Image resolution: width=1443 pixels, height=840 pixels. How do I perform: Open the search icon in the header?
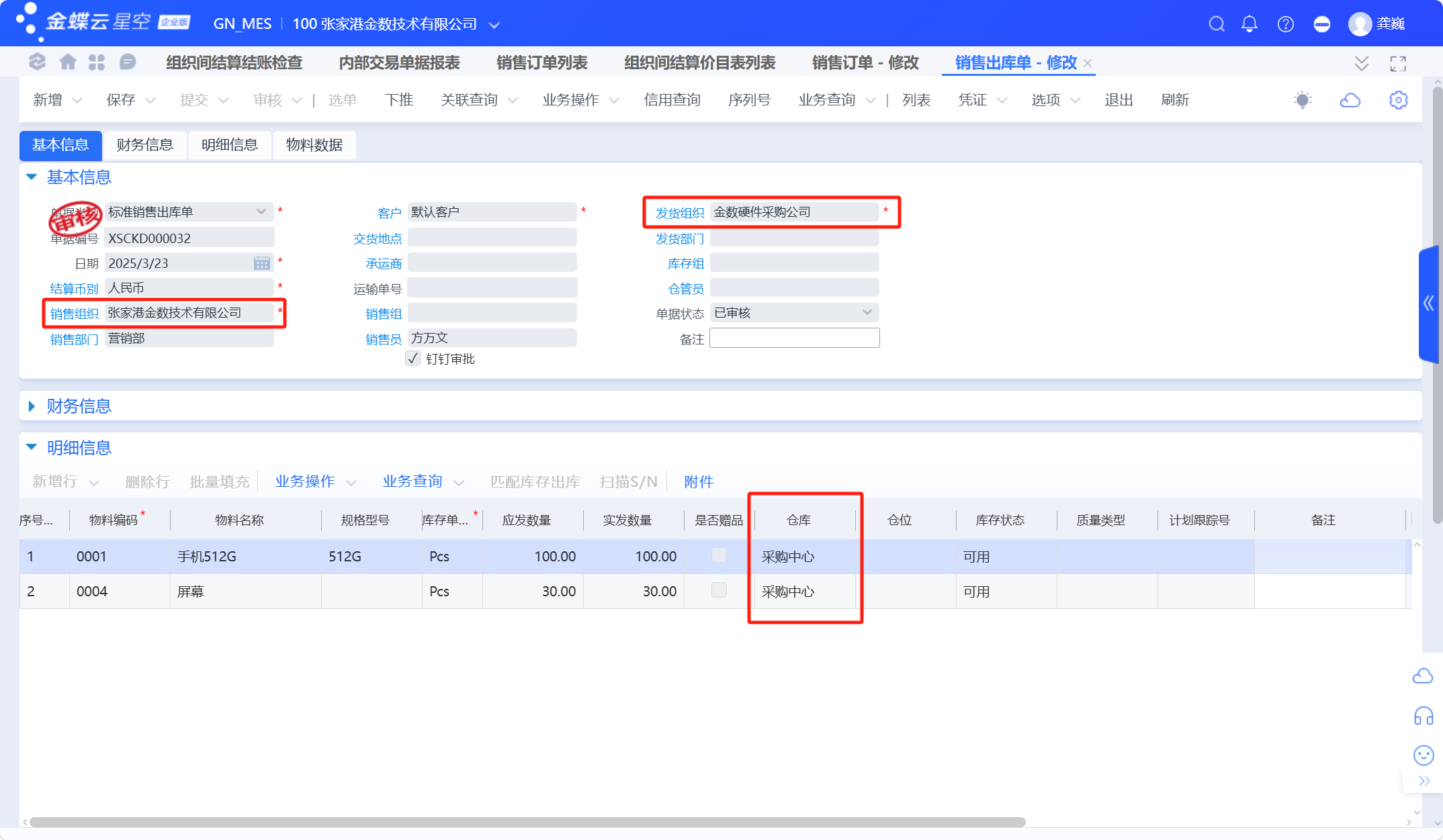1217,24
